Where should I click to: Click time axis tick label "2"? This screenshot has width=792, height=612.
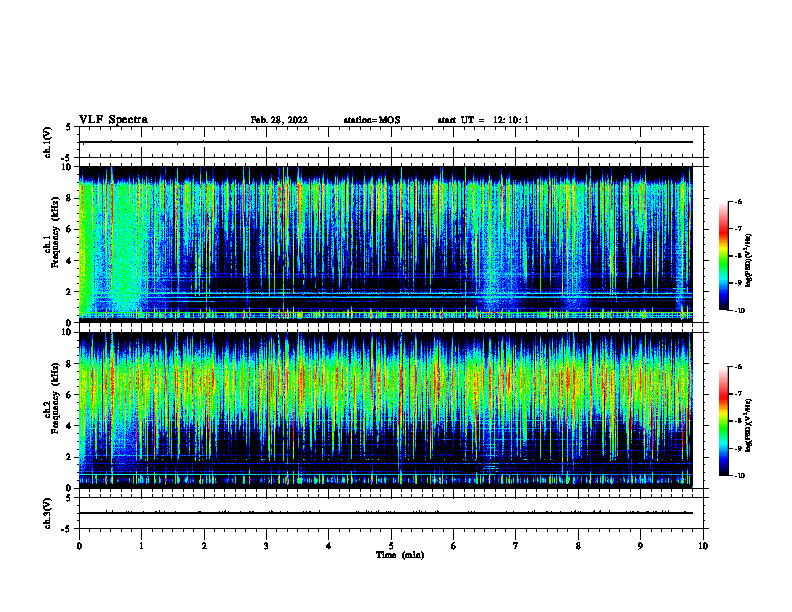[x=204, y=546]
